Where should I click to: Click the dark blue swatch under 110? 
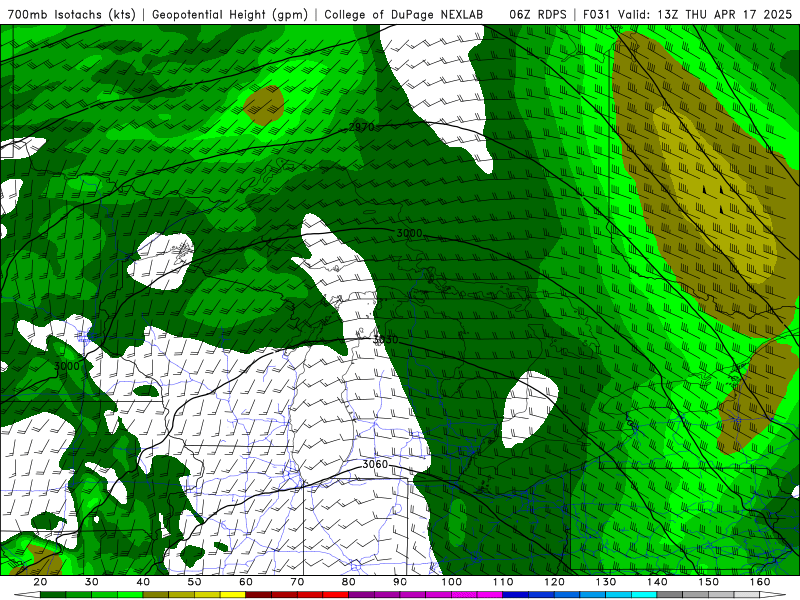[x=516, y=595]
